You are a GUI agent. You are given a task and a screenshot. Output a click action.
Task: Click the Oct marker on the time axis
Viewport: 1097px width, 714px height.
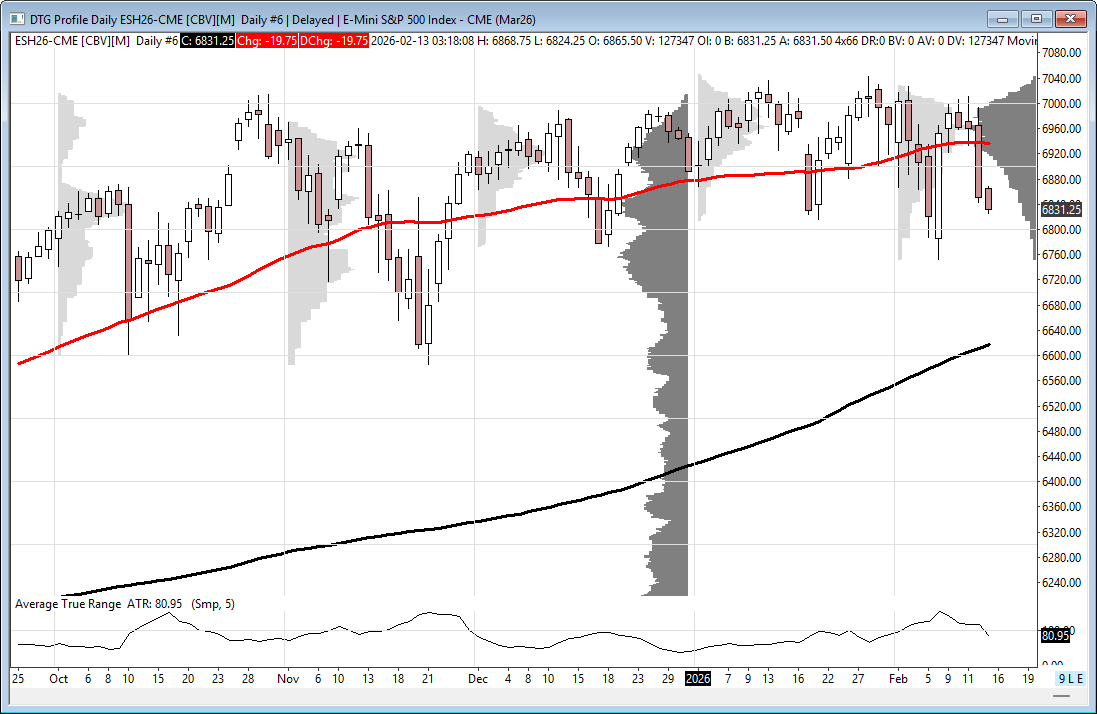[58, 678]
